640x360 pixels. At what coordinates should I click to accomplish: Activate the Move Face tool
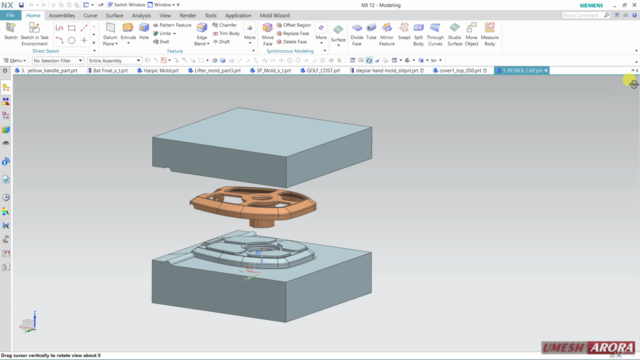point(267,34)
